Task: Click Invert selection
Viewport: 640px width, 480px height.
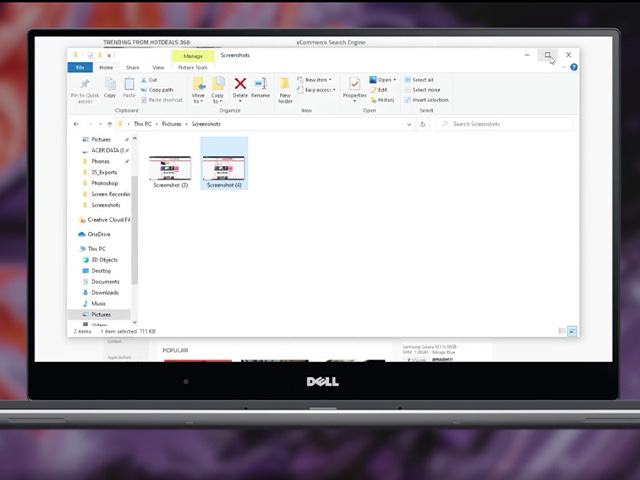Action: tap(426, 100)
